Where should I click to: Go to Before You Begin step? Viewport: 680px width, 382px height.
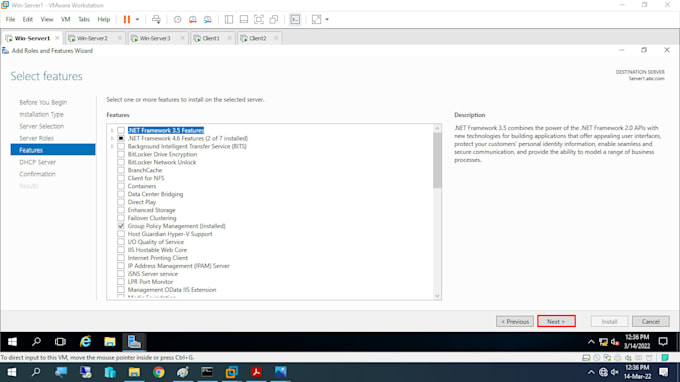click(43, 102)
